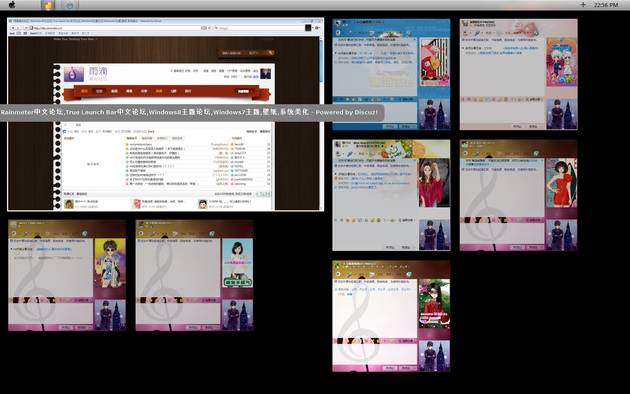Select chat window with sunglasses avatar

(x=67, y=276)
